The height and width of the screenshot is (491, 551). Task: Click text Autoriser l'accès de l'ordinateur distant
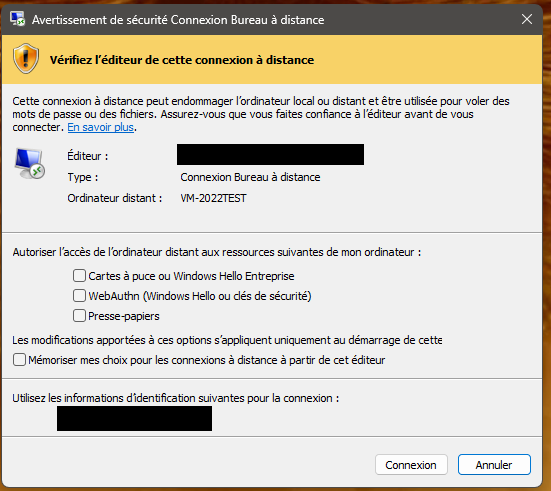point(217,252)
